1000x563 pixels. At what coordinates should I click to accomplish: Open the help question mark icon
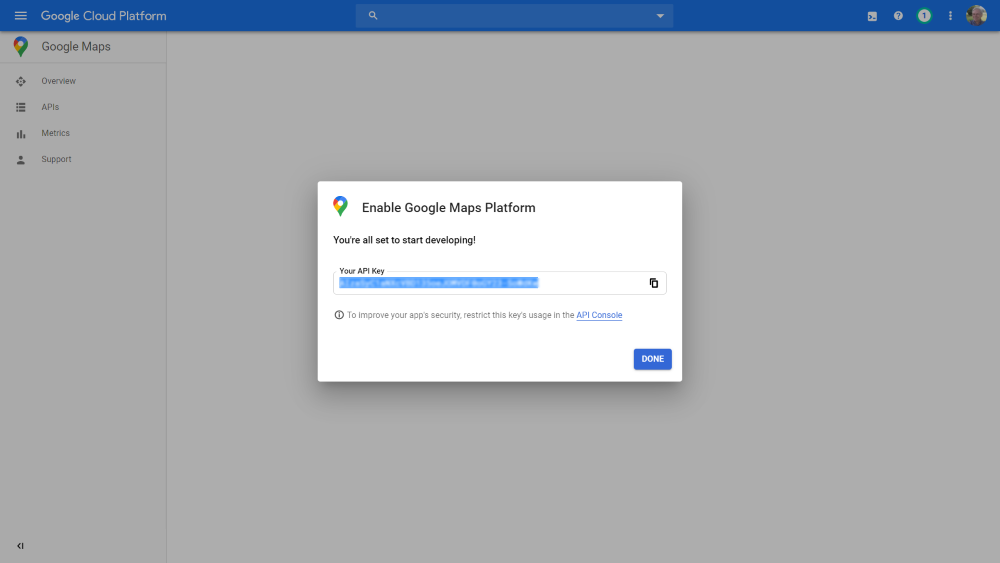(x=898, y=16)
